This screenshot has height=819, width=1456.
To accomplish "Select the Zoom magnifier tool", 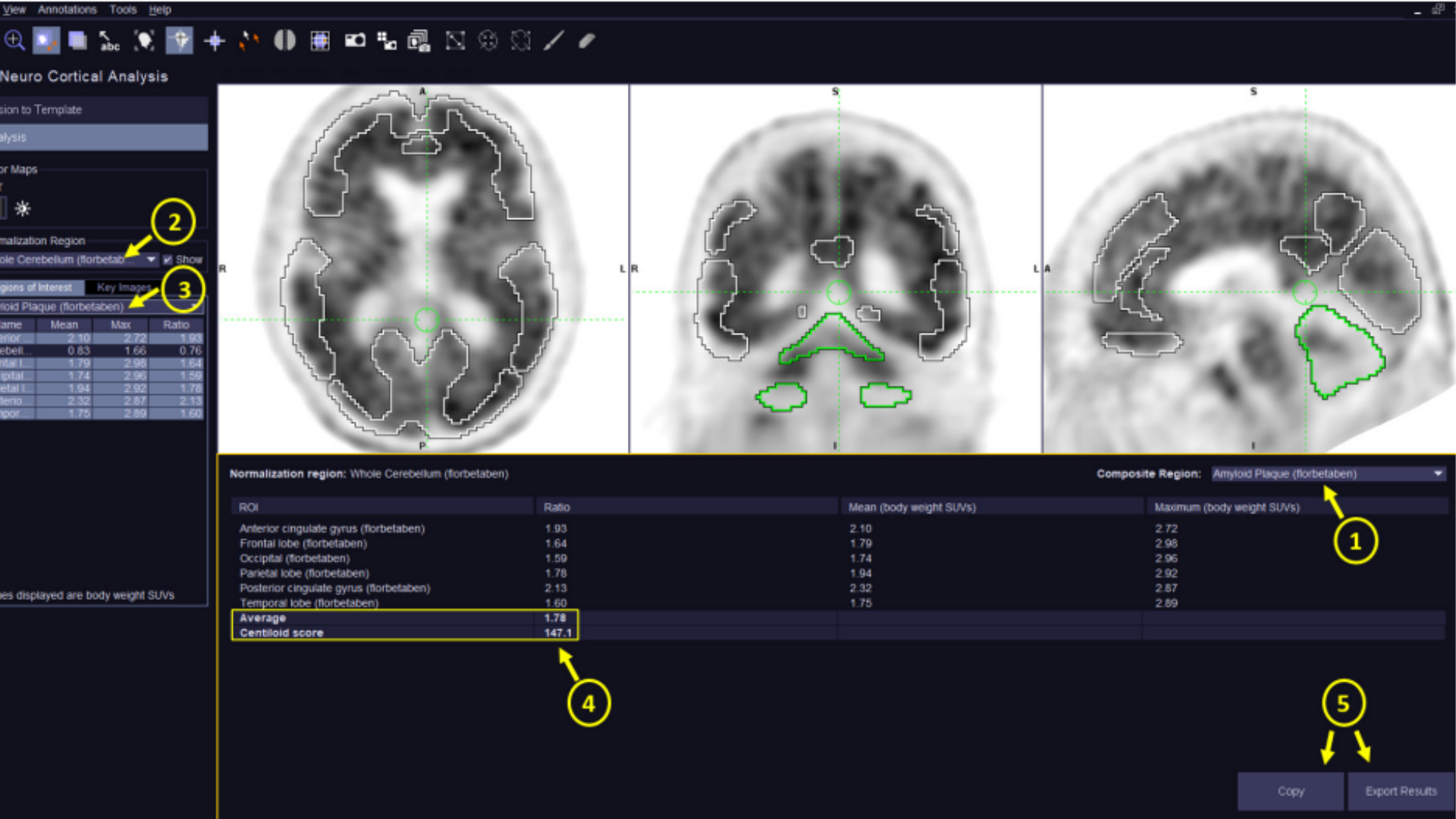I will coord(15,41).
